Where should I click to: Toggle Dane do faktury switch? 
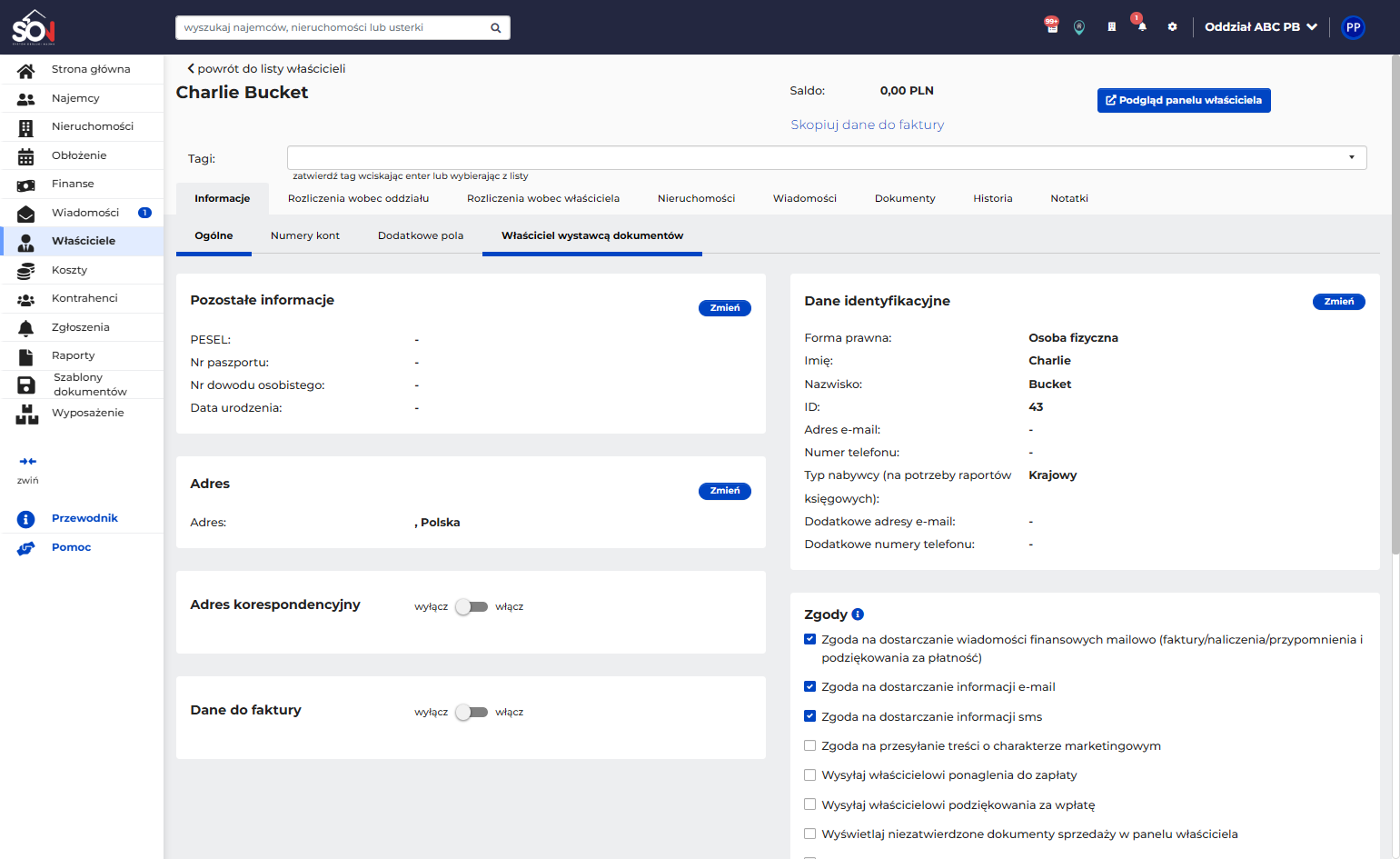pos(472,713)
